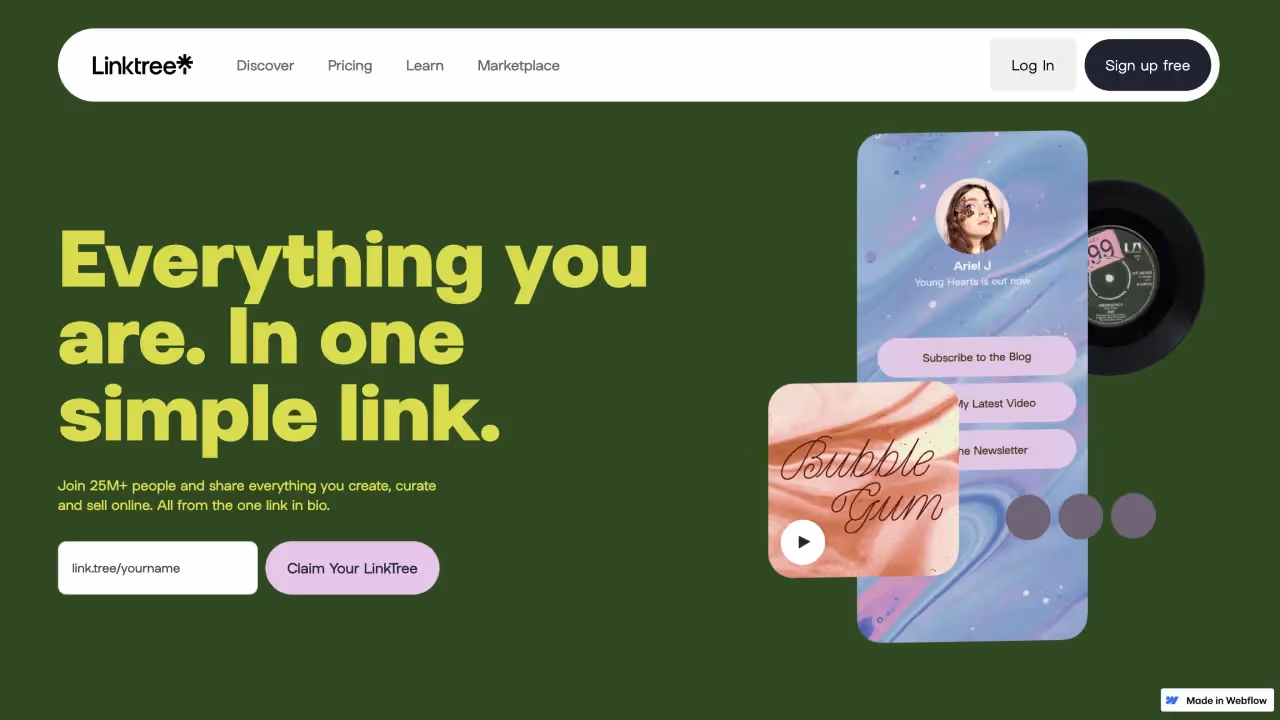This screenshot has height=720, width=1280.
Task: Select the first purple circle icon
Action: tap(1028, 517)
